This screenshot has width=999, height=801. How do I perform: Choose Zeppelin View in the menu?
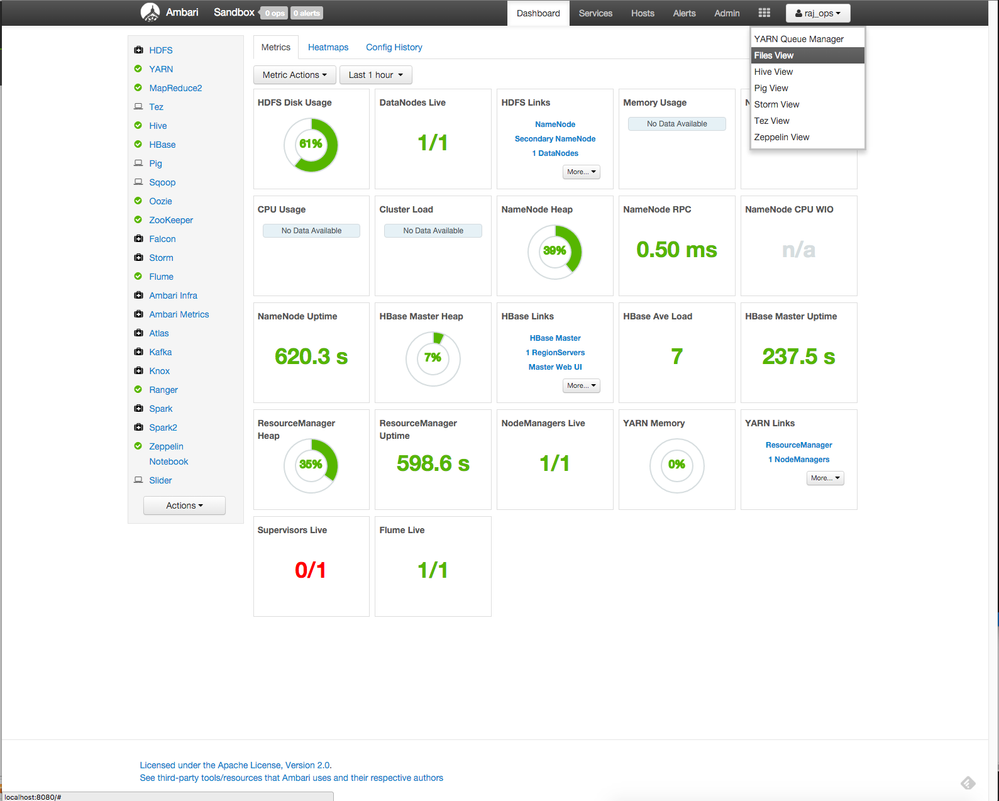(808, 137)
